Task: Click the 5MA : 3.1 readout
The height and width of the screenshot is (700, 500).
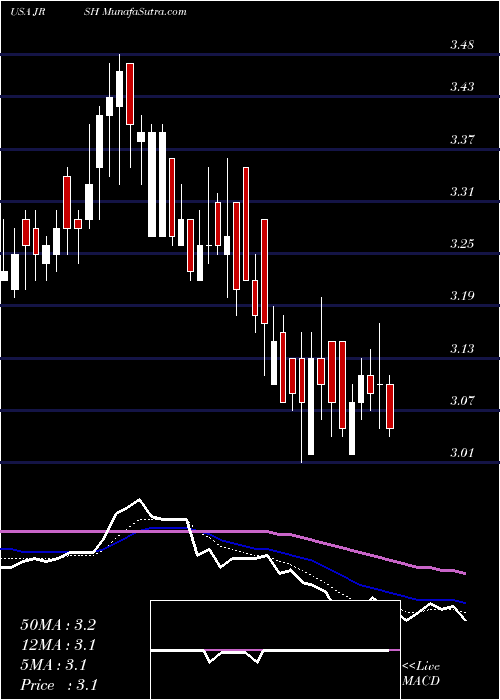Action: tap(53, 665)
